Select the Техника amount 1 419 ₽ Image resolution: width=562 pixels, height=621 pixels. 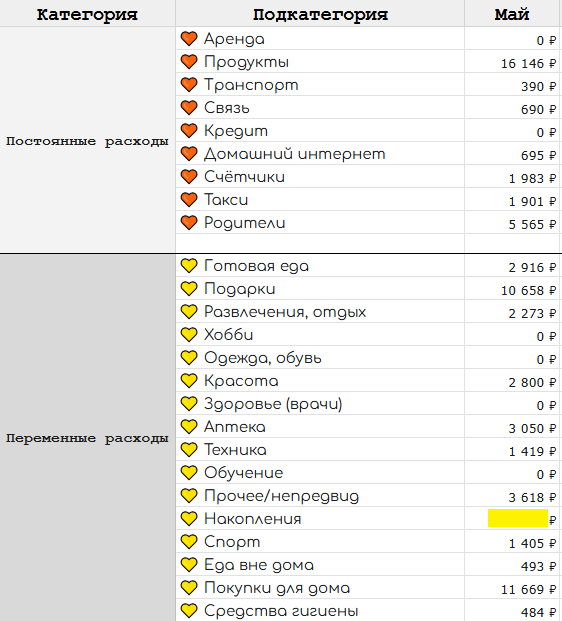pos(532,451)
